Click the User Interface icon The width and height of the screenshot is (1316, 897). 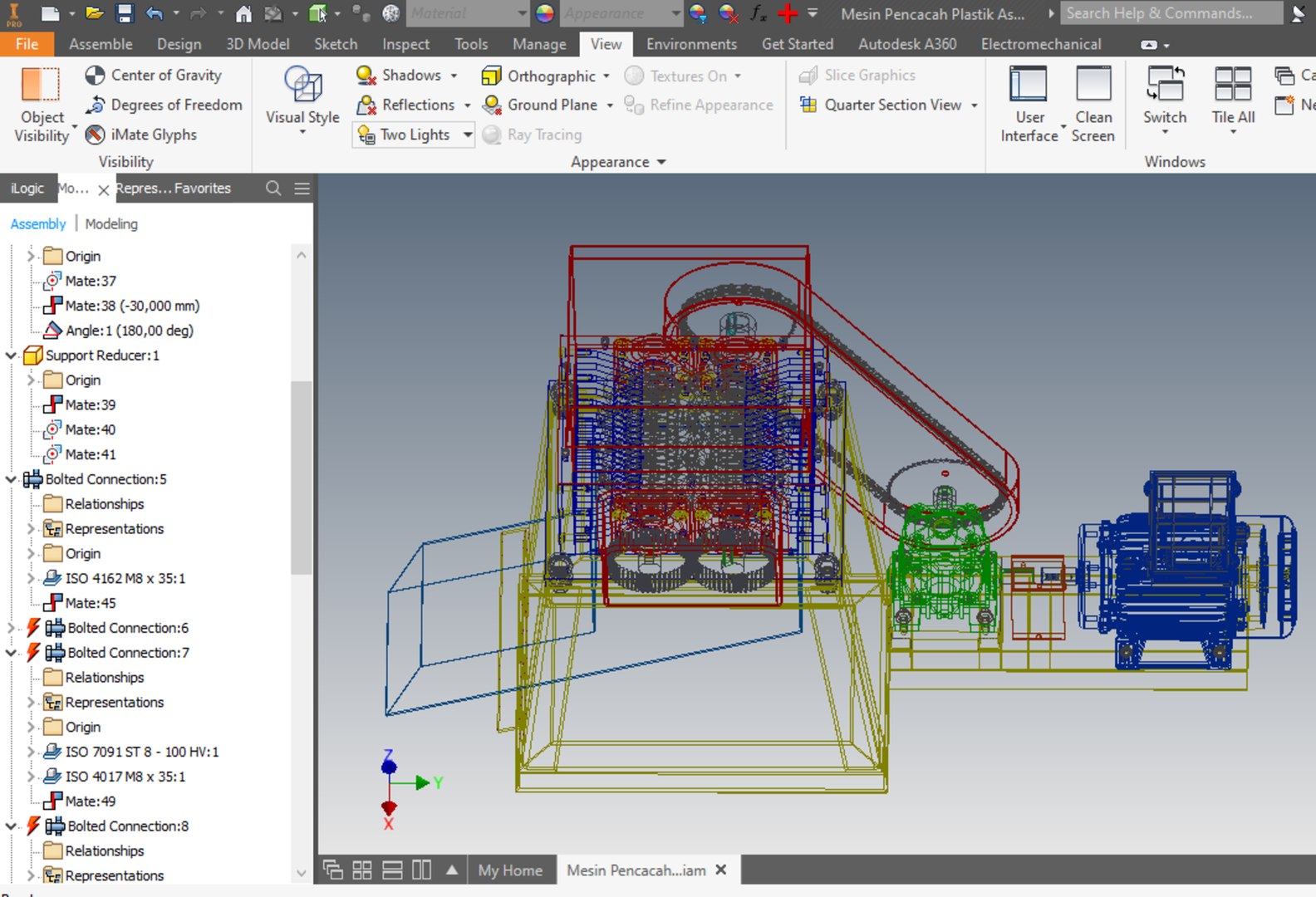[1029, 84]
